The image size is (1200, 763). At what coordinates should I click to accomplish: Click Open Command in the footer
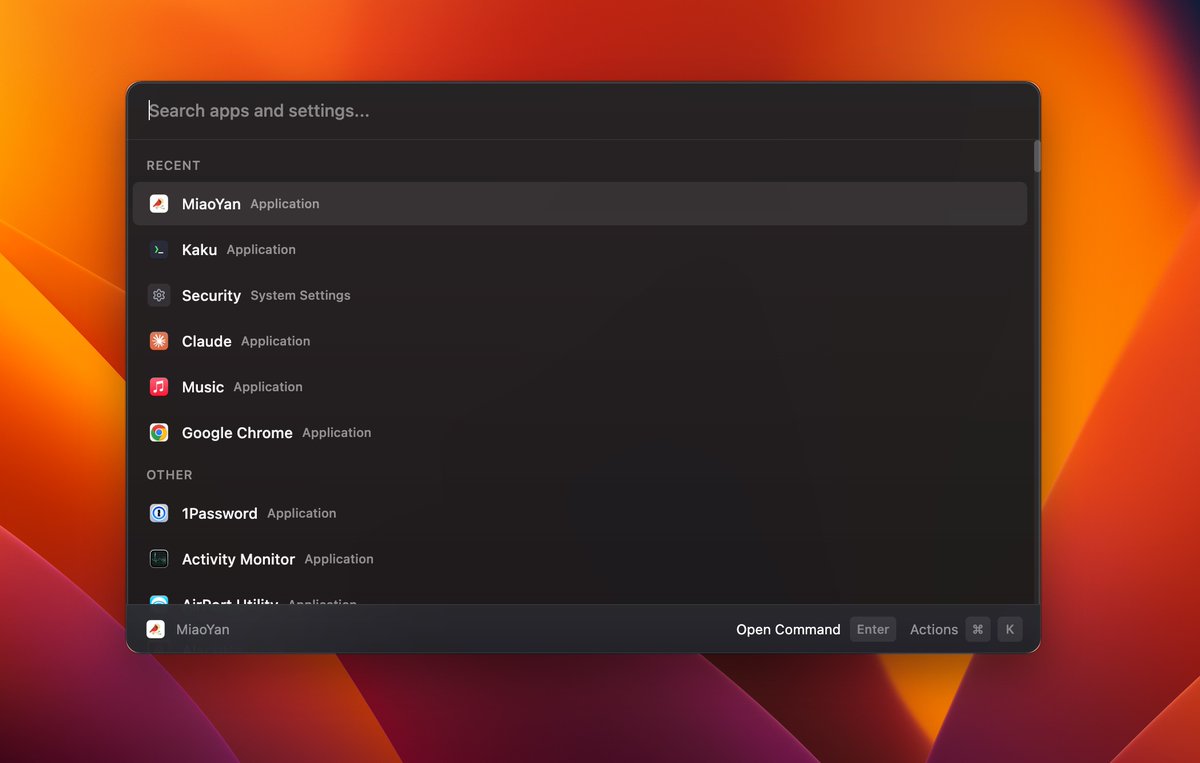pyautogui.click(x=788, y=629)
